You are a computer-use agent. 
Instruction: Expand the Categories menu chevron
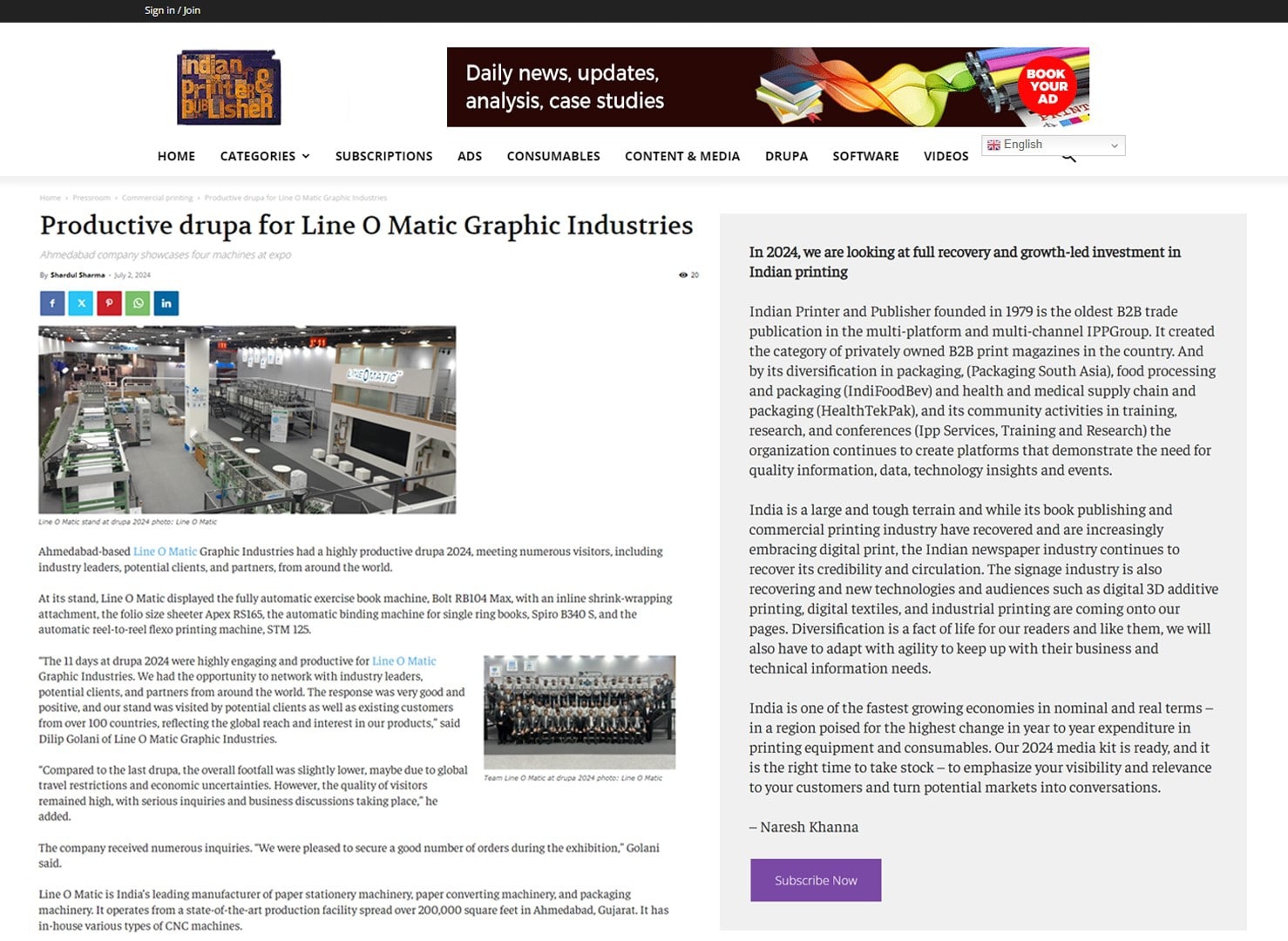pos(306,156)
